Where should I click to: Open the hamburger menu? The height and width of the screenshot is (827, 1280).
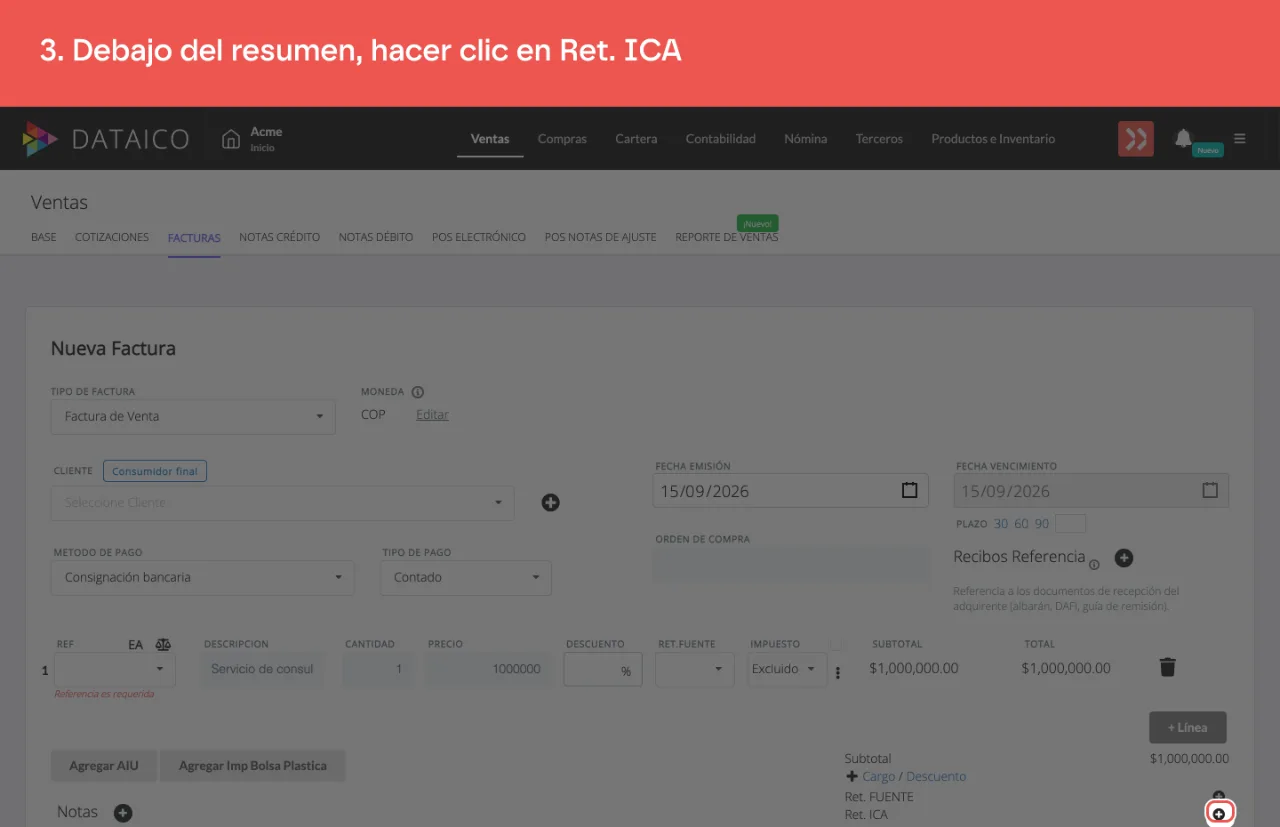1240,139
